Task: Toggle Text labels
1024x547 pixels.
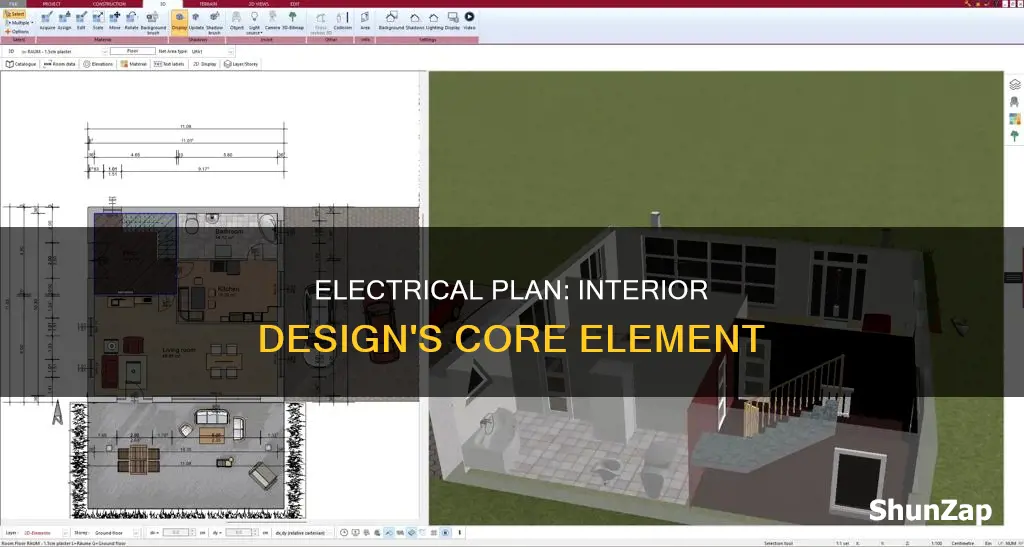Action: [169, 64]
